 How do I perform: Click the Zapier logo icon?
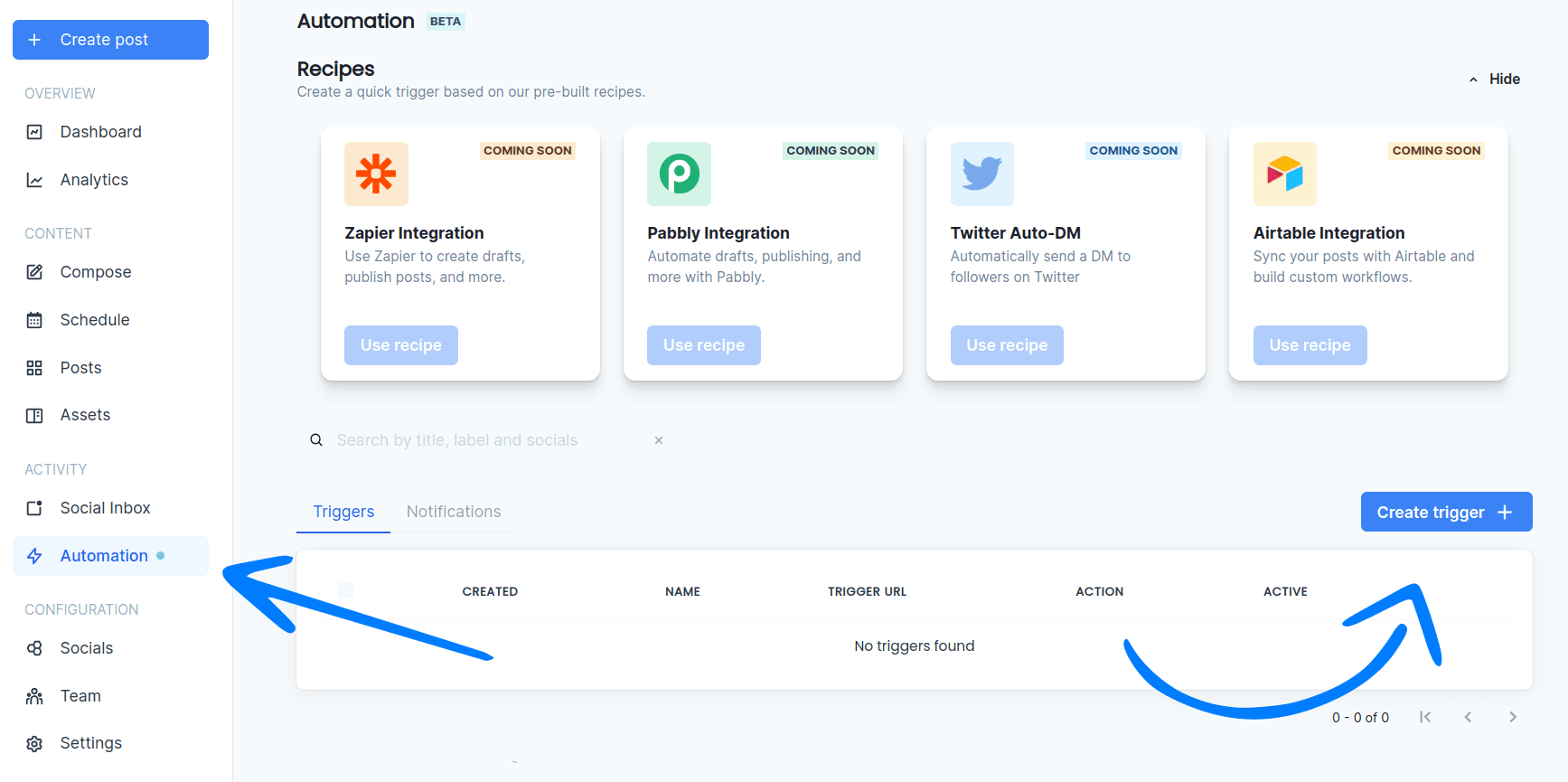coord(376,174)
